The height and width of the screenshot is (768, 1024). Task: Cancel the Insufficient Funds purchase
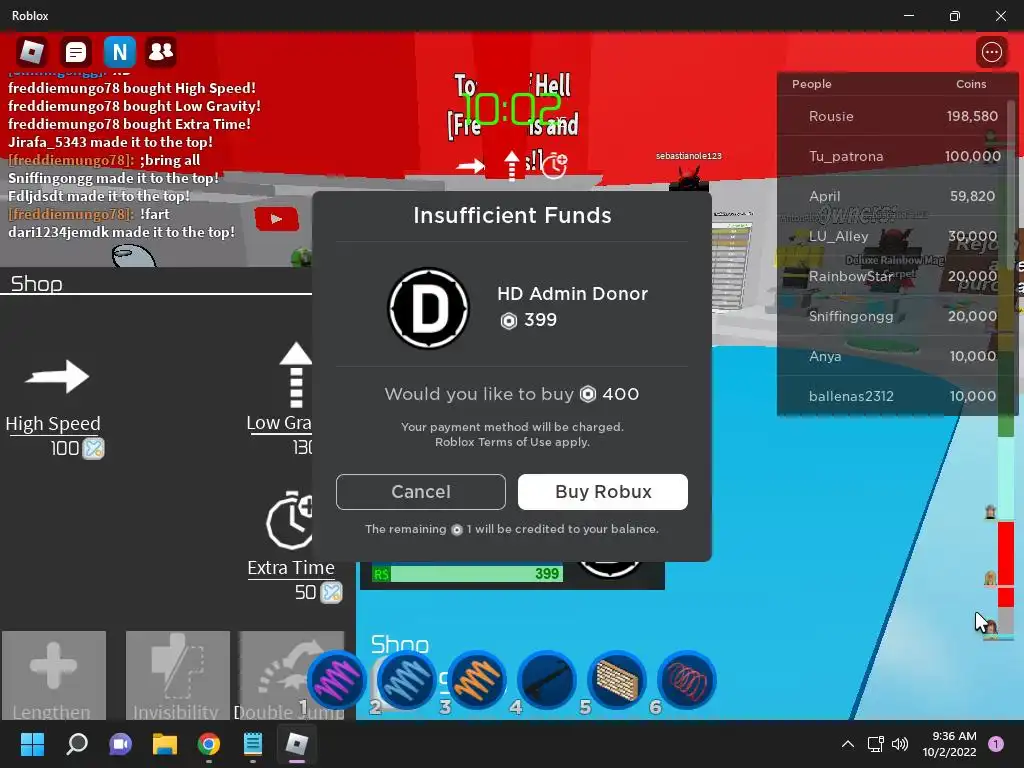point(421,492)
